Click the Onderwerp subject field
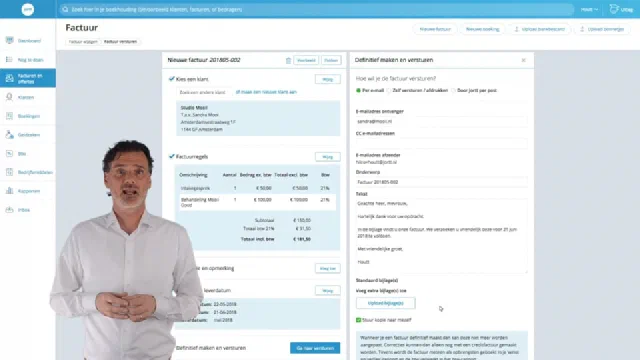 pos(441,182)
